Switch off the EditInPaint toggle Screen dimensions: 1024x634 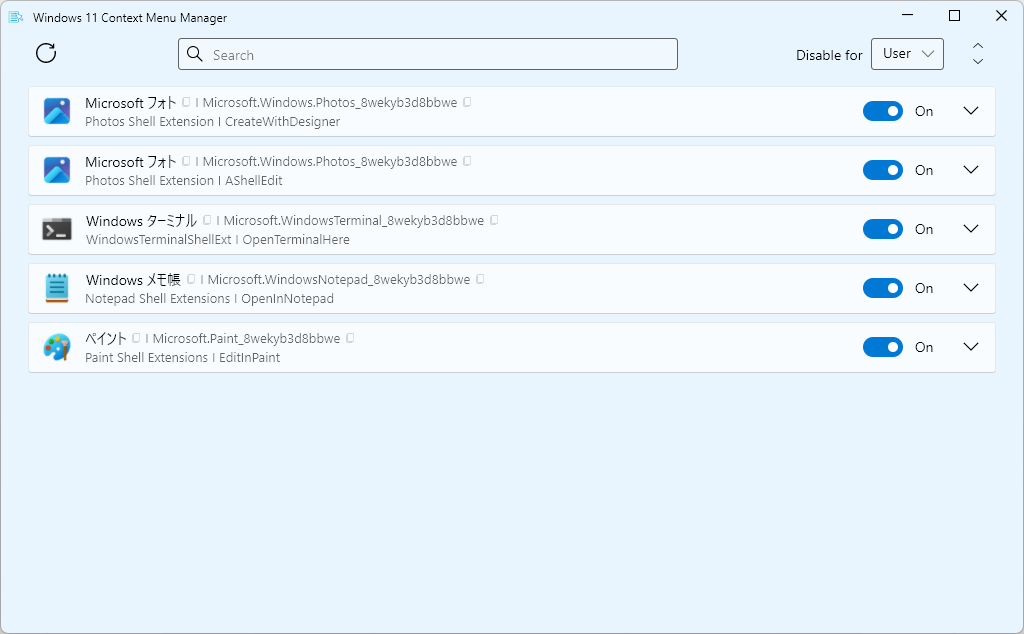pos(882,347)
